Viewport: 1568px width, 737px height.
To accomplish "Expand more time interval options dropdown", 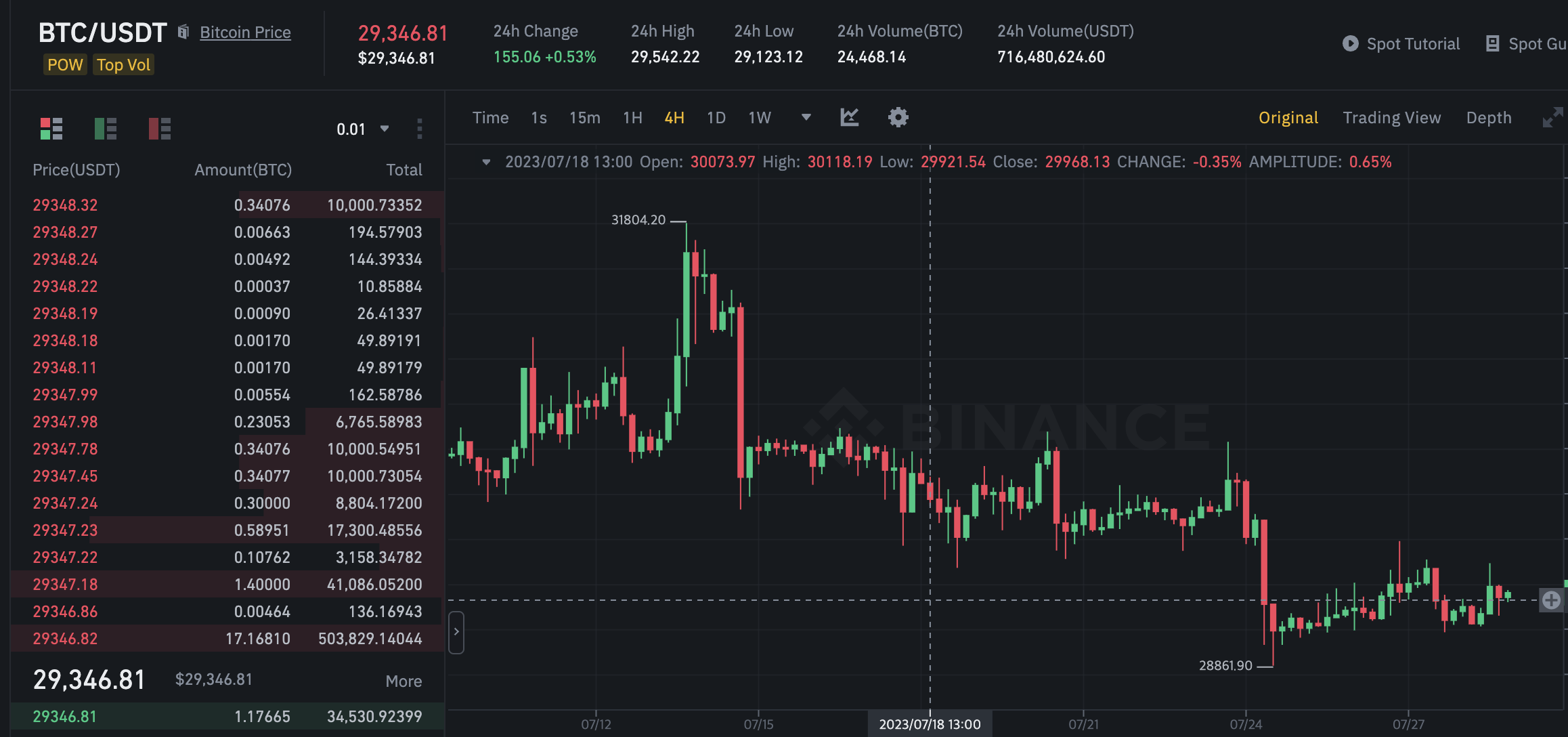I will click(806, 117).
